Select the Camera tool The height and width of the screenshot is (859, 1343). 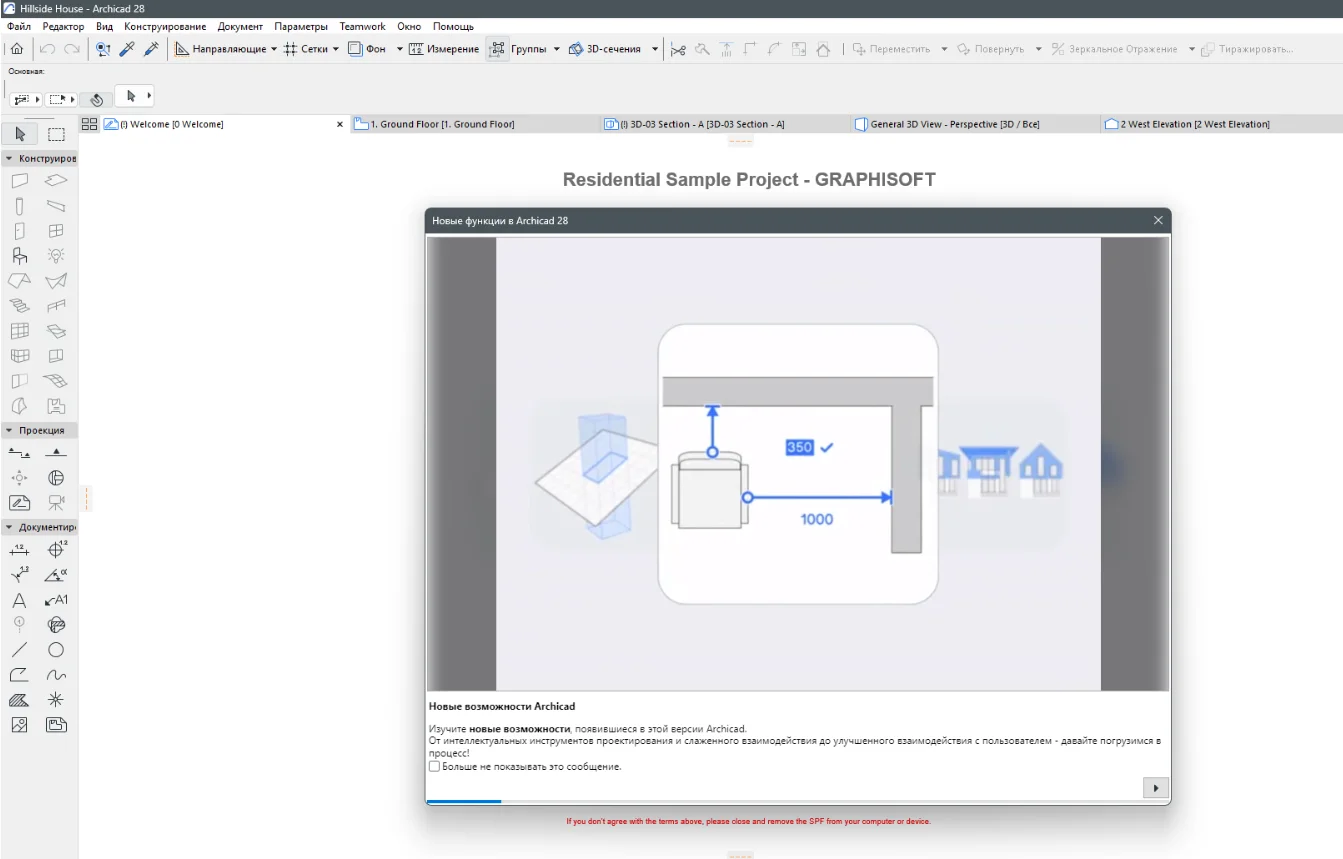click(56, 503)
